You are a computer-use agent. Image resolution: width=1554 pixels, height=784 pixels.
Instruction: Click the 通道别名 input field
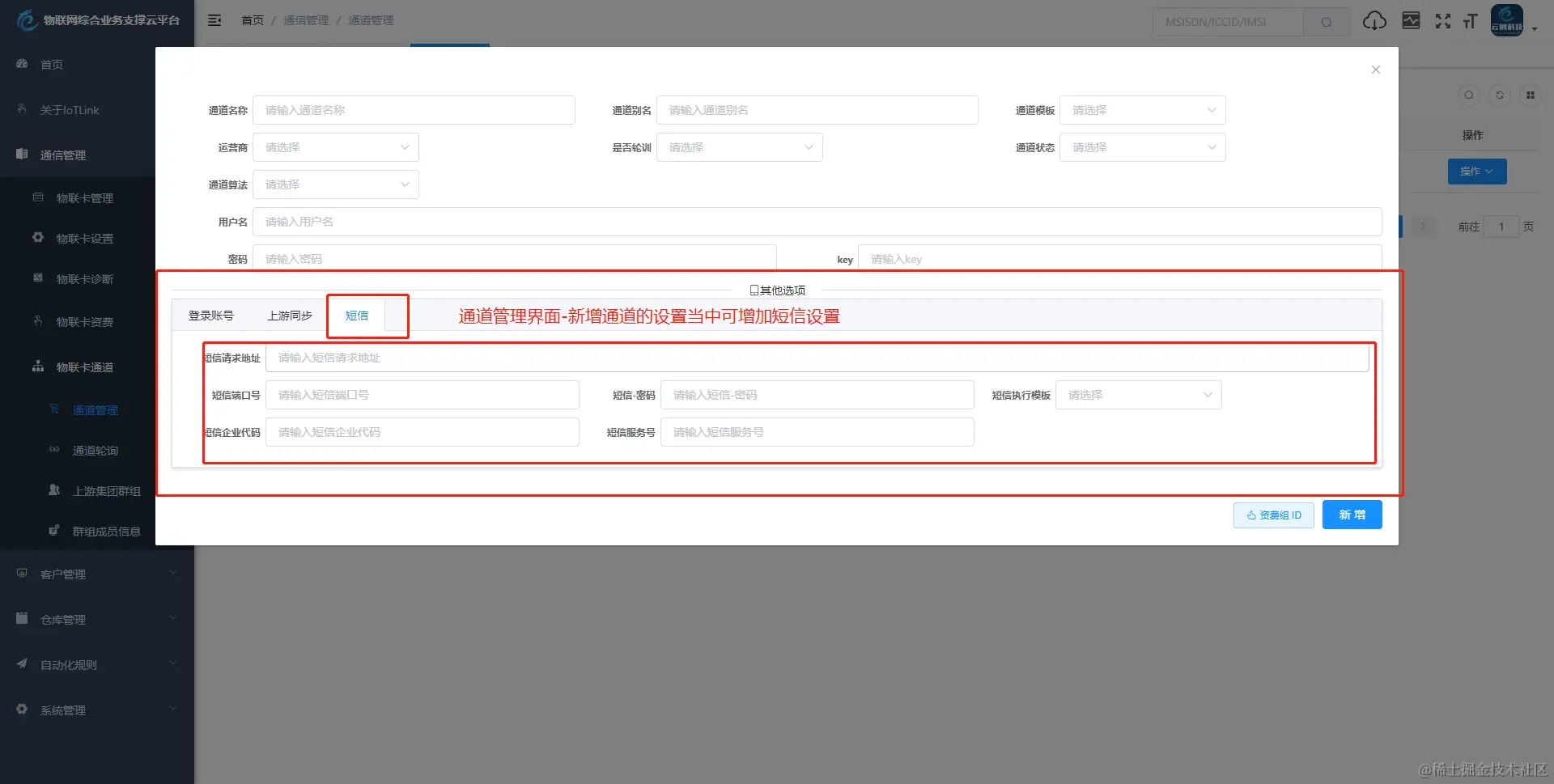pos(817,110)
